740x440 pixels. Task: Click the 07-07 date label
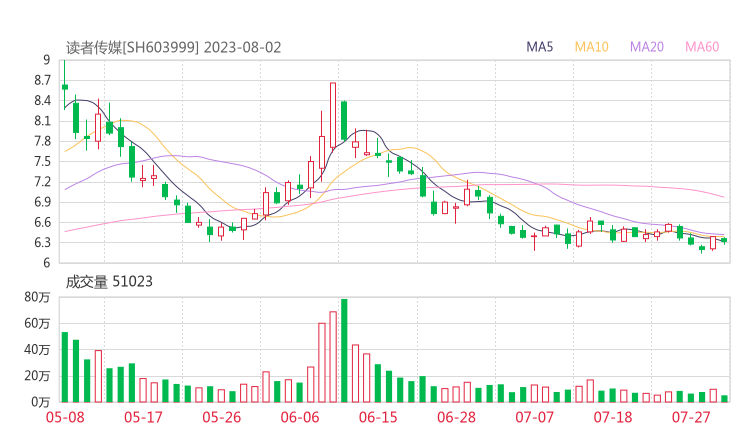534,417
